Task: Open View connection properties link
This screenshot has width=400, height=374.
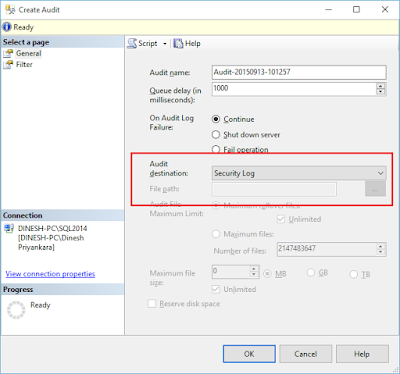Action: [x=50, y=274]
